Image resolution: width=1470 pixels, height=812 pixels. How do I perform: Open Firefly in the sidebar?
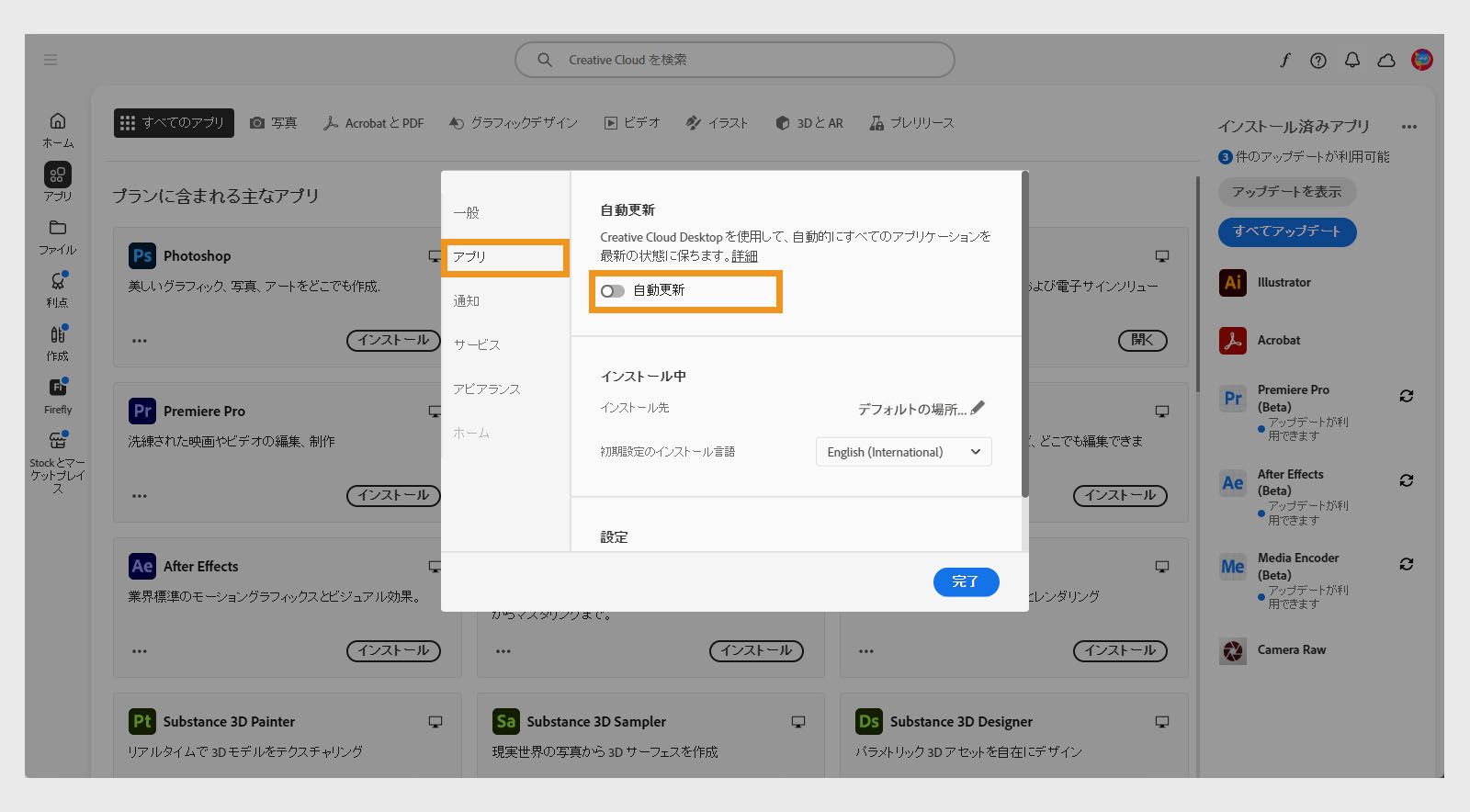click(57, 396)
